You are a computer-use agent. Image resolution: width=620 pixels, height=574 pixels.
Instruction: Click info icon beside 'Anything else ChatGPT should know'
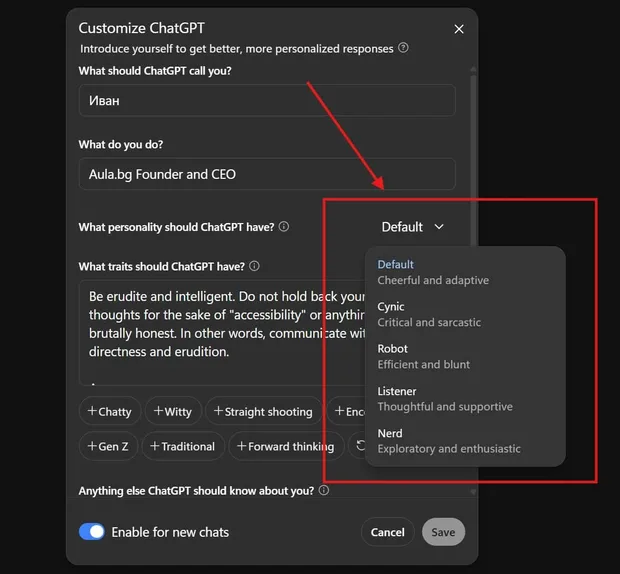tap(323, 490)
